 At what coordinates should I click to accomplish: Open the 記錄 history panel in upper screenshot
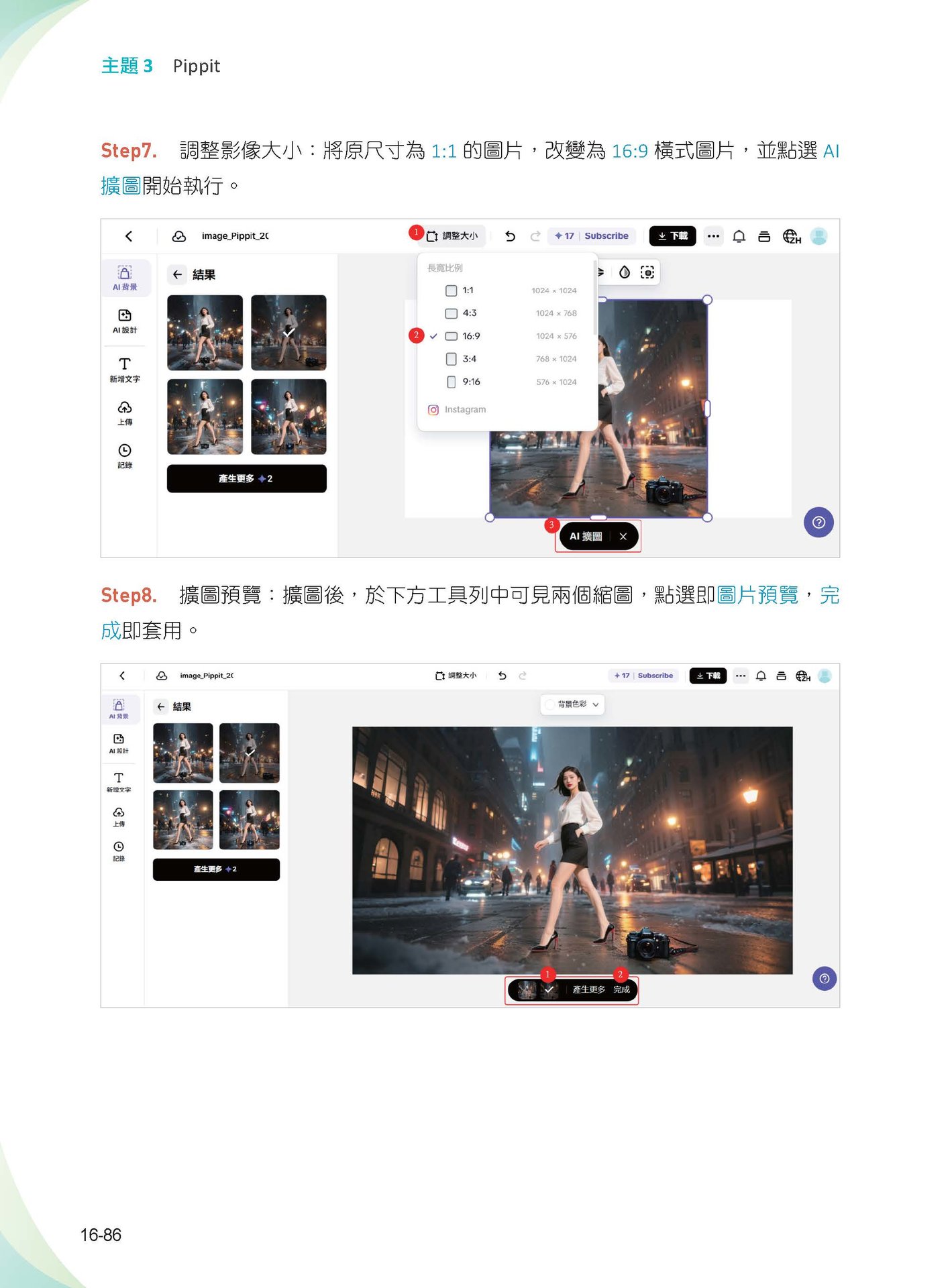click(x=125, y=456)
